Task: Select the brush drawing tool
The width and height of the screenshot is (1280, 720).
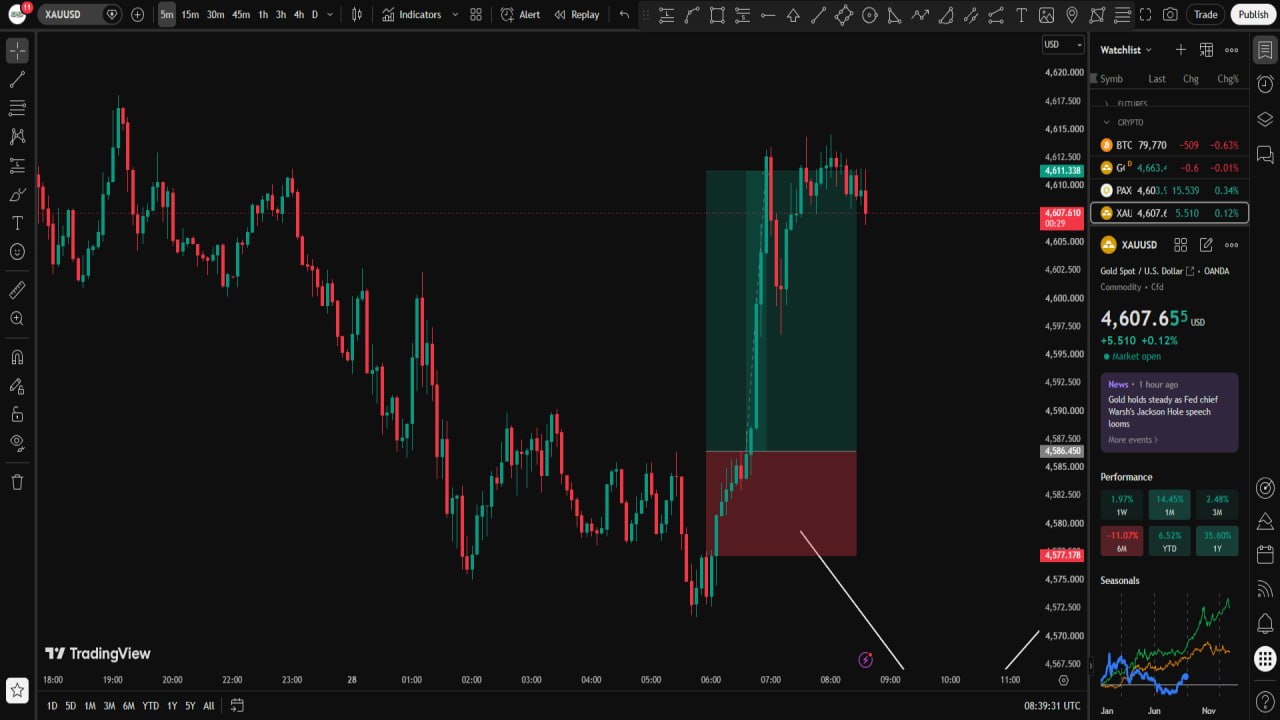Action: pyautogui.click(x=17, y=194)
